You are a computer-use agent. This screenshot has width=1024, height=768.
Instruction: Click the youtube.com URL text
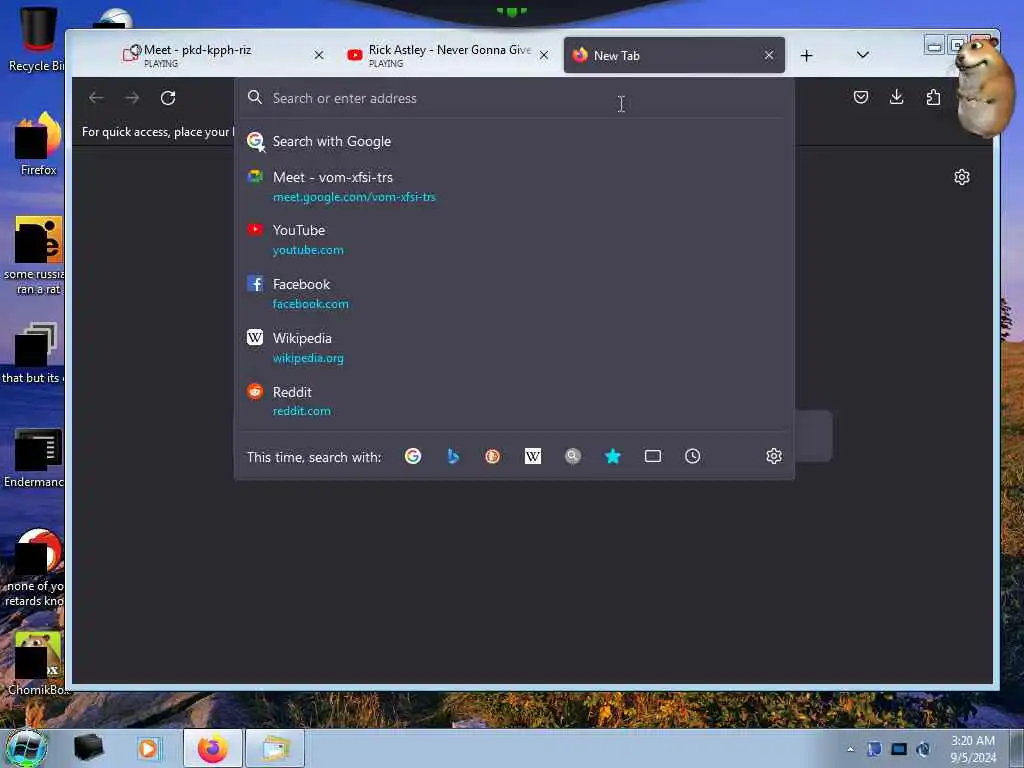point(308,249)
